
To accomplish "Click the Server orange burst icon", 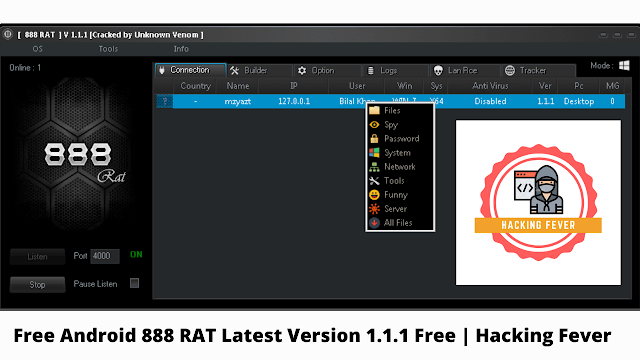I will point(374,209).
